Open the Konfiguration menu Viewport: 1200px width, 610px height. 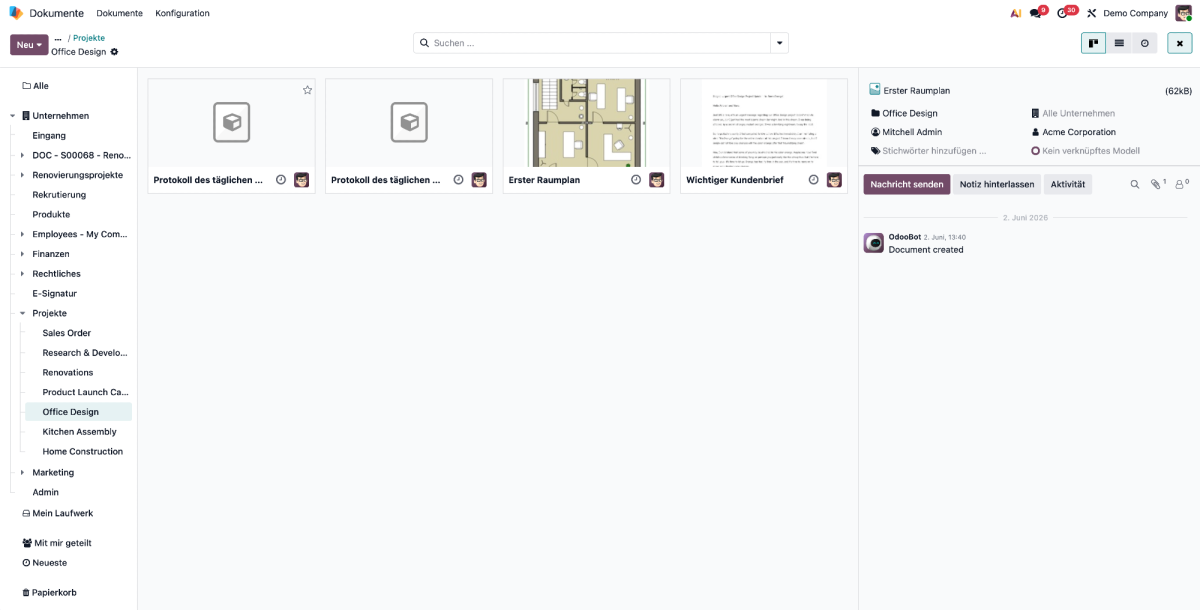click(182, 13)
